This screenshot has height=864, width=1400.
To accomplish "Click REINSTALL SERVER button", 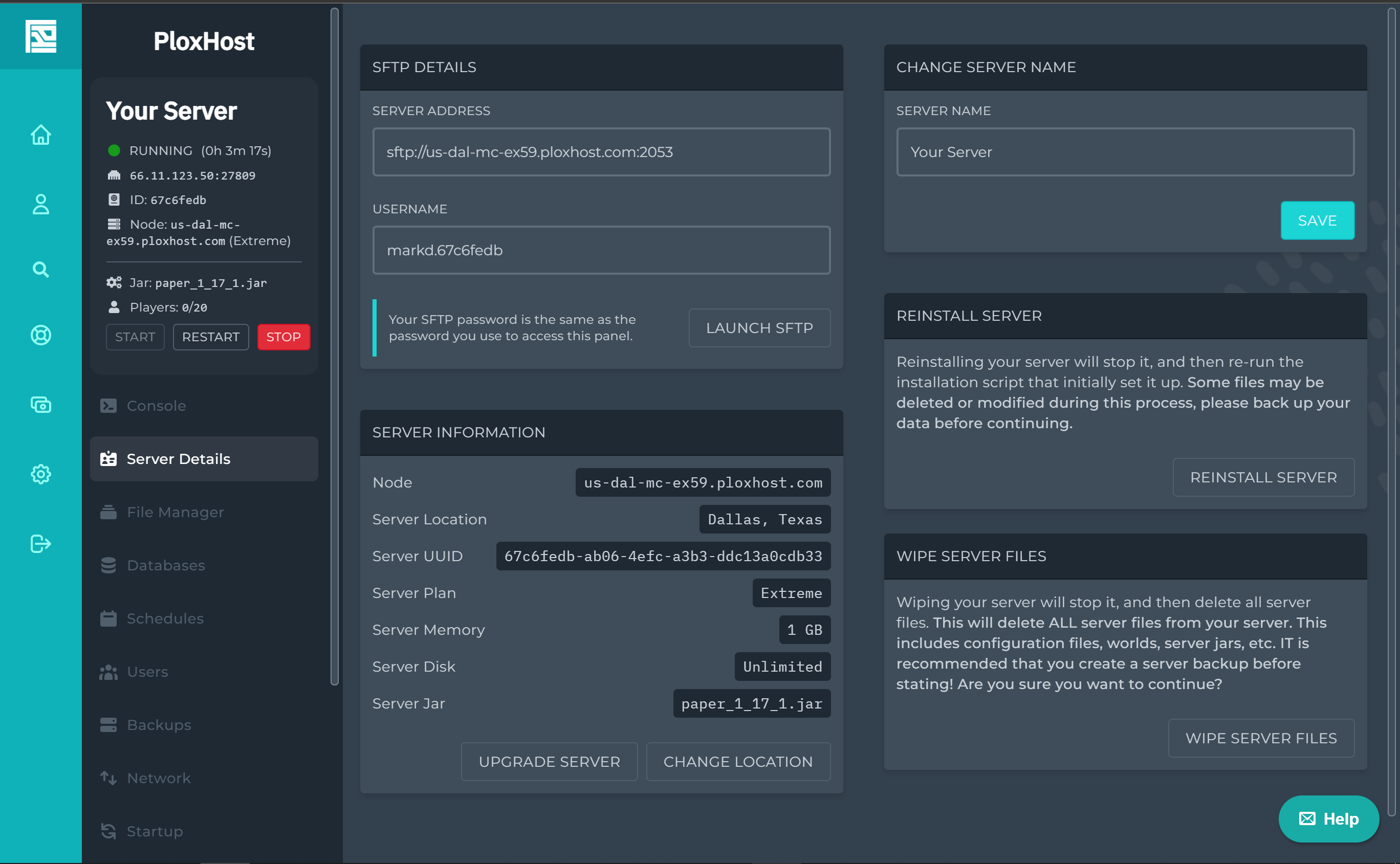I will (x=1263, y=476).
